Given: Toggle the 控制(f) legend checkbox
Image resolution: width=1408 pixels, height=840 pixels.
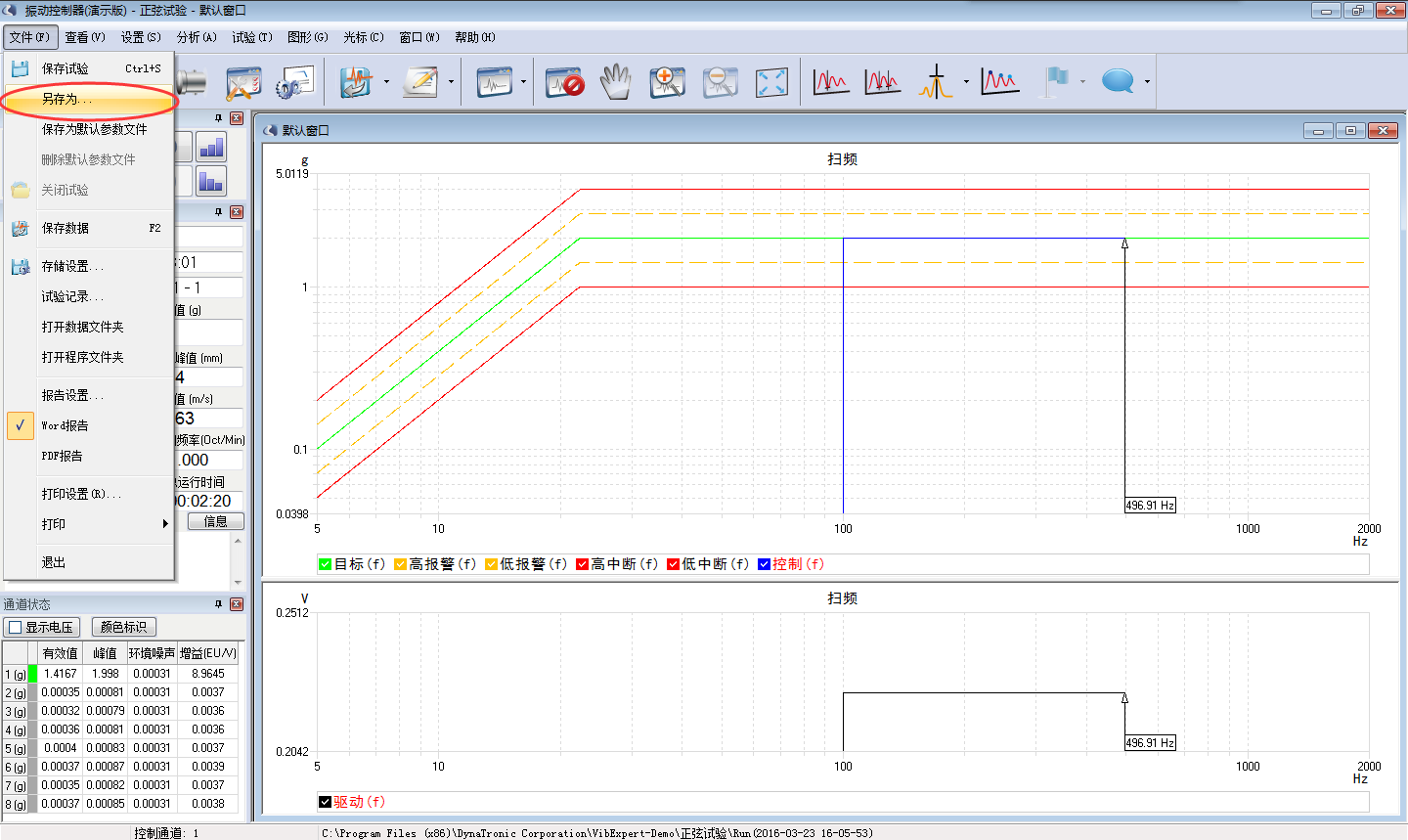Looking at the screenshot, I should 765,564.
